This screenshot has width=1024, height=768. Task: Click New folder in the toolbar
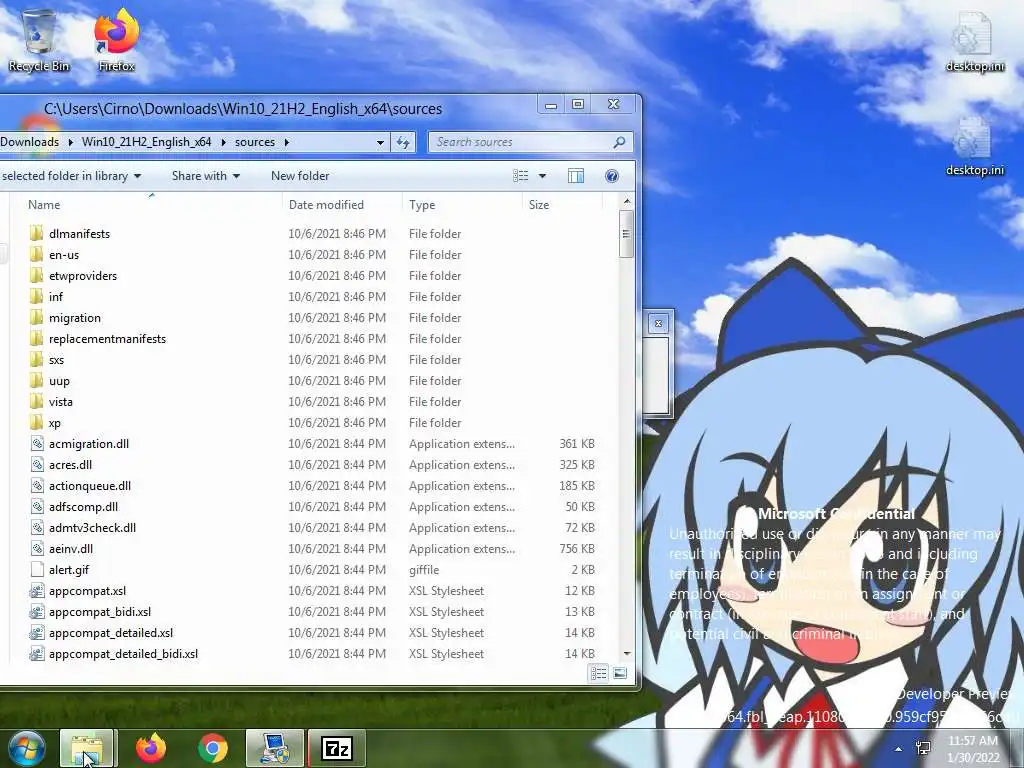pyautogui.click(x=300, y=176)
